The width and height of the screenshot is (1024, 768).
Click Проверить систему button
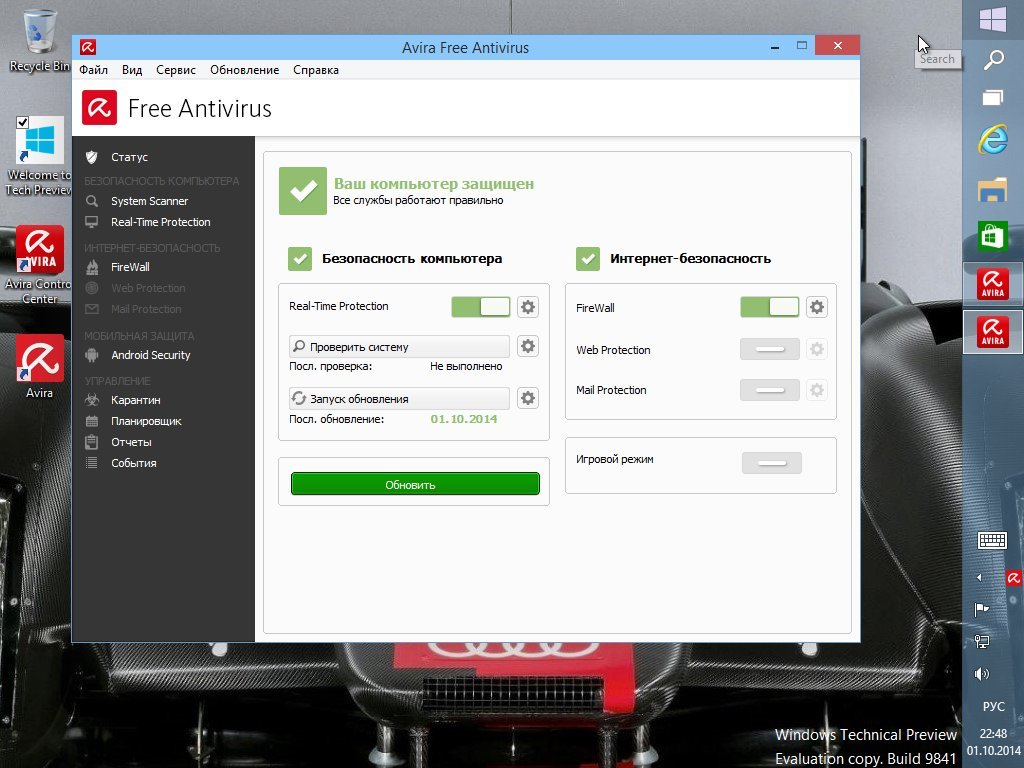pos(399,346)
